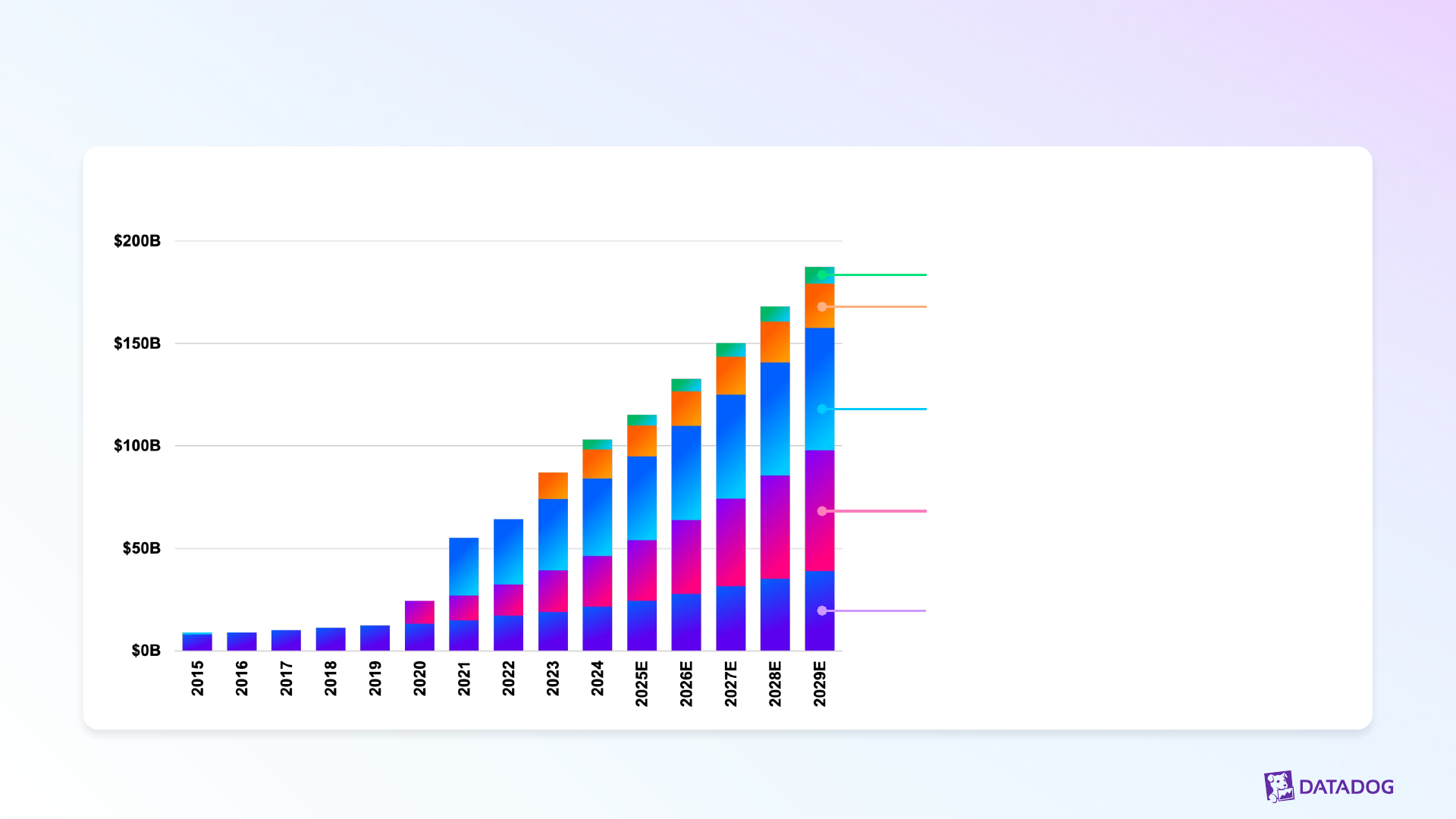The image size is (1456, 819).
Task: Click the blue segment of the 2021 bar
Action: (x=463, y=566)
